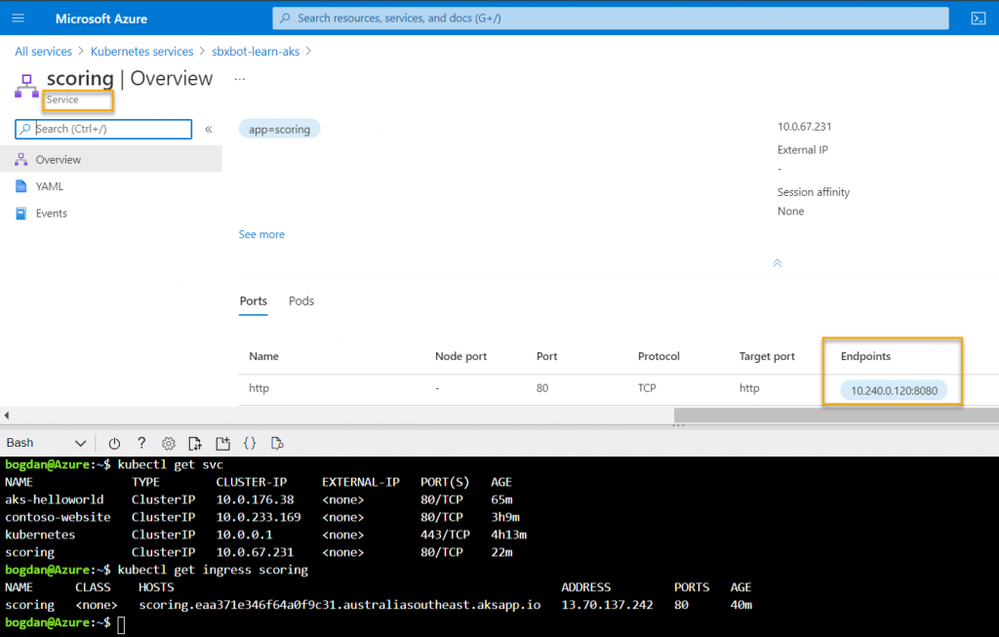Screen dimensions: 999x637
Task: Select the Ports tab
Action: (x=253, y=301)
